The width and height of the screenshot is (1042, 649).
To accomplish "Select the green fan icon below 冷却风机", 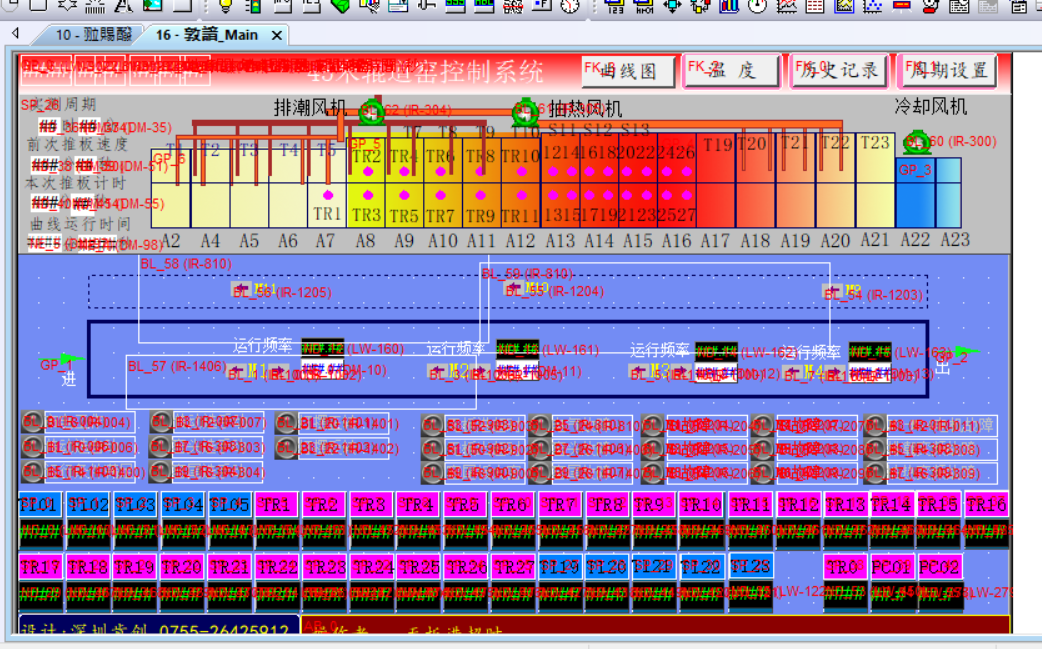I will [915, 142].
